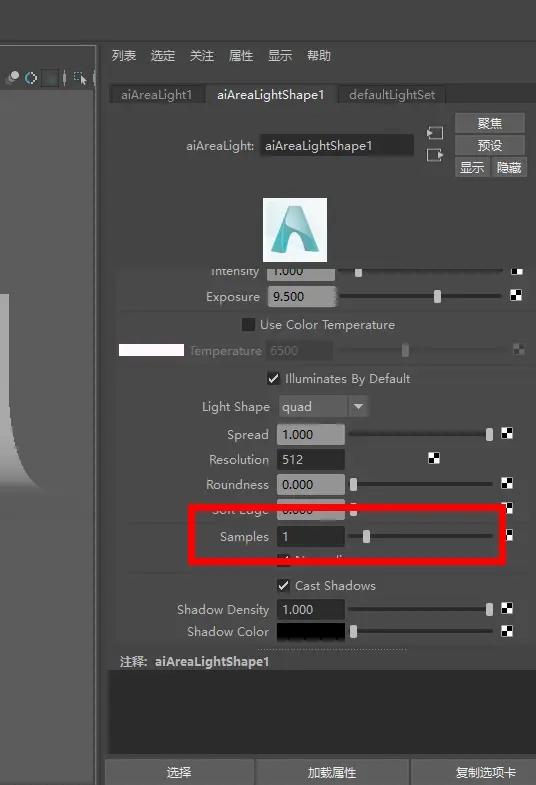Open the Light Shape quad dropdown
Screen dimensions: 536x785
(324, 407)
